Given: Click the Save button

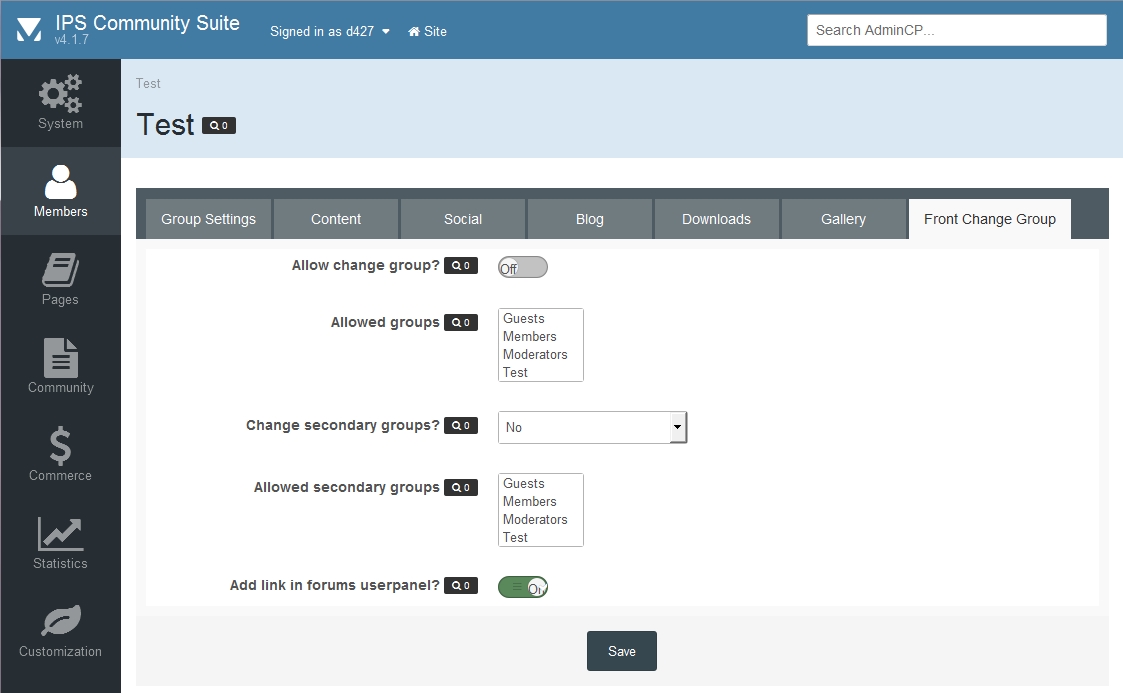Looking at the screenshot, I should coord(621,651).
